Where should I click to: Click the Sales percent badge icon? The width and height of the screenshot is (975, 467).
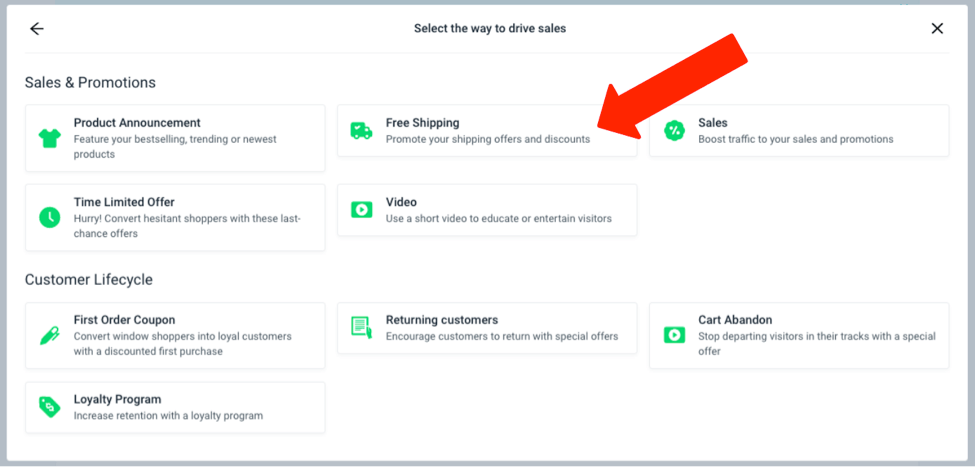point(674,130)
